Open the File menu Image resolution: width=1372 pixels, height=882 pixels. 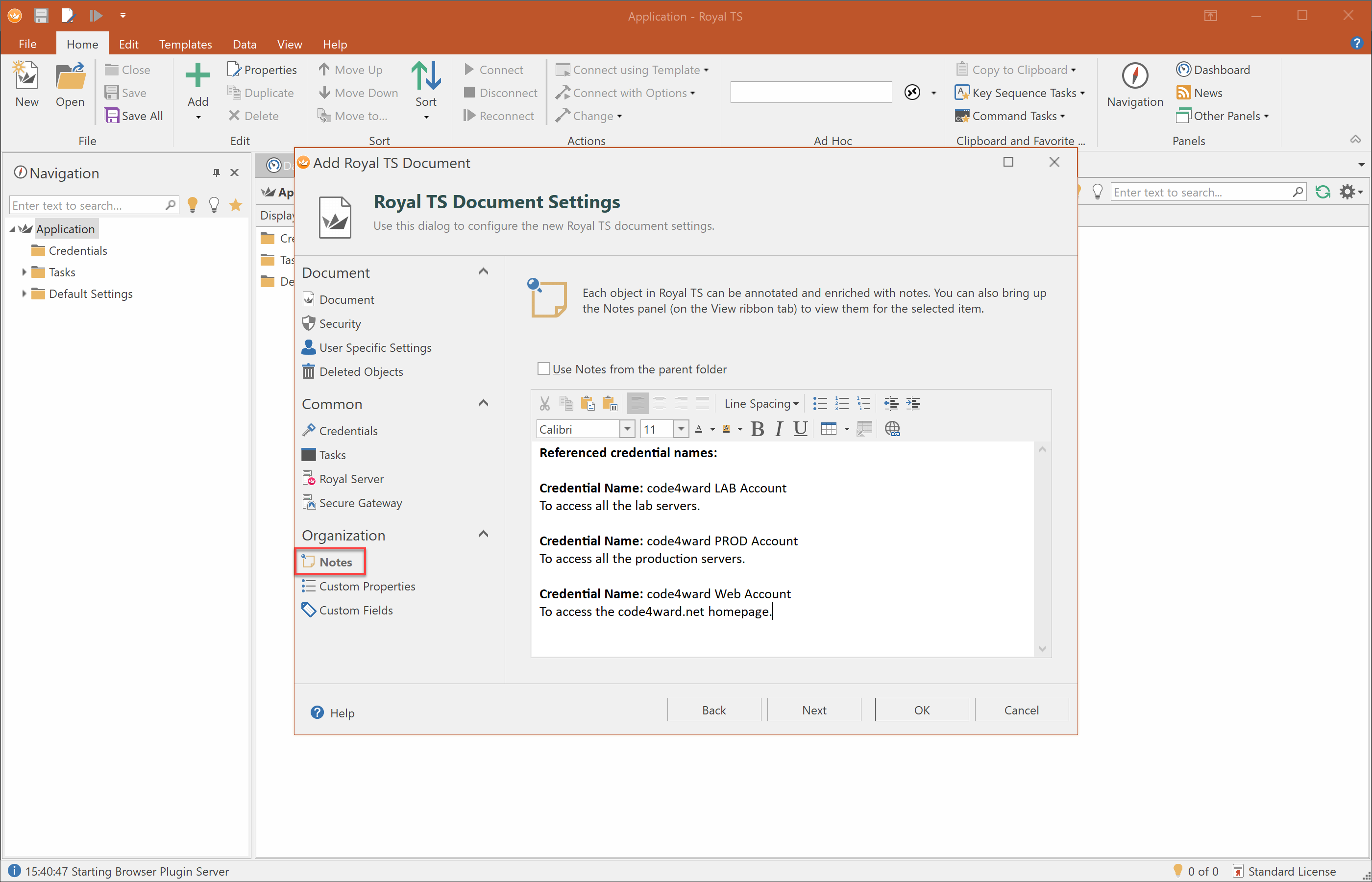pyautogui.click(x=27, y=44)
